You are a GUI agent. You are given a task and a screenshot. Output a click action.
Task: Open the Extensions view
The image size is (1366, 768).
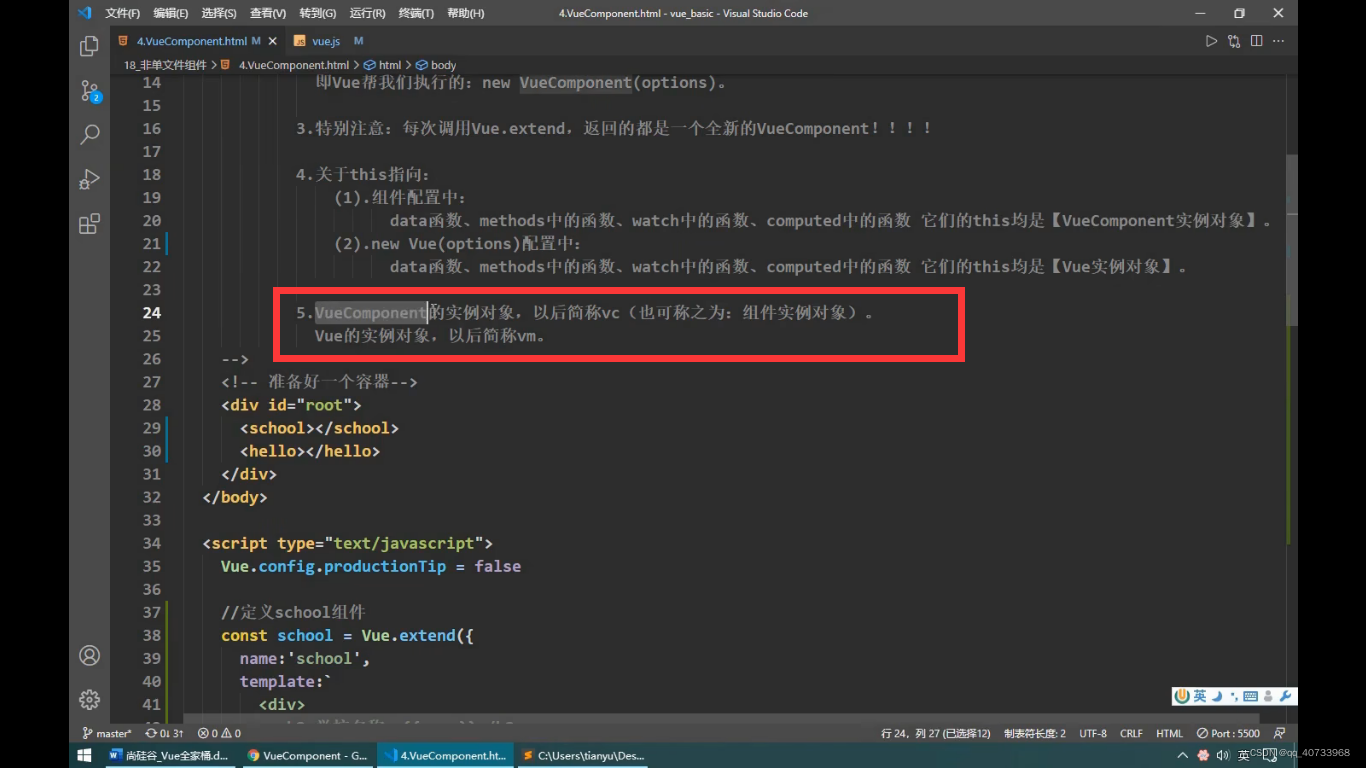pyautogui.click(x=89, y=223)
